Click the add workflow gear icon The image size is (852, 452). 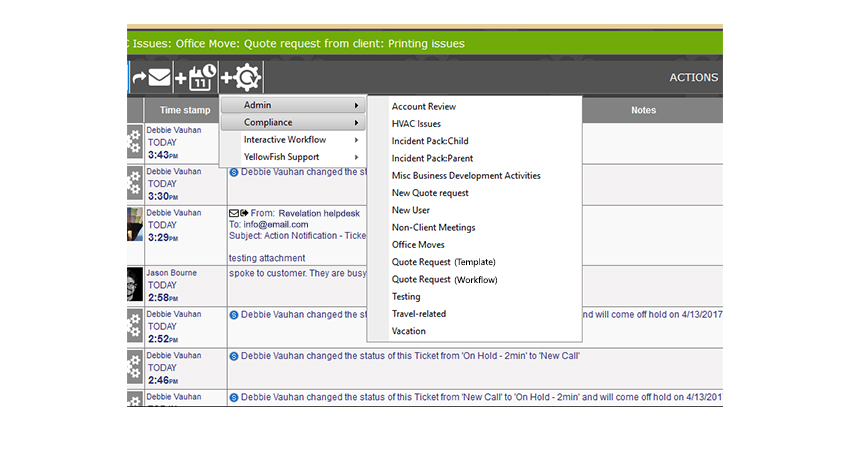tap(241, 78)
